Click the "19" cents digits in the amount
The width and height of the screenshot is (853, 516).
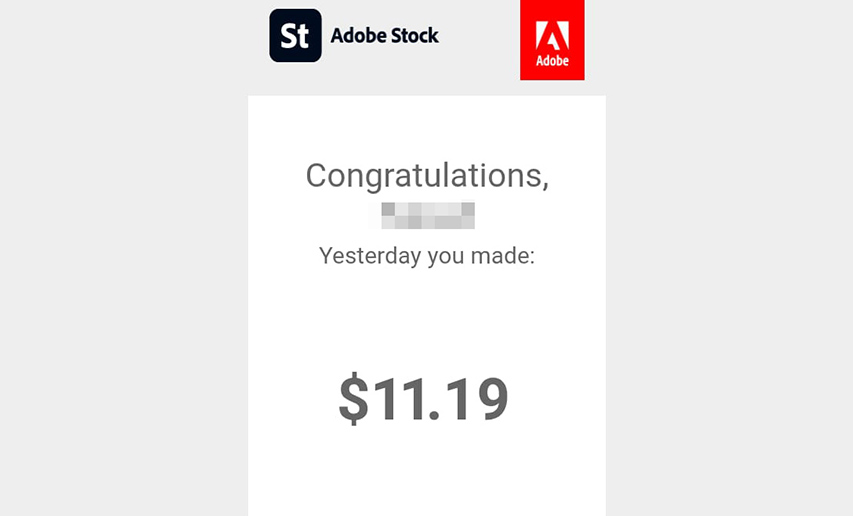click(x=477, y=399)
